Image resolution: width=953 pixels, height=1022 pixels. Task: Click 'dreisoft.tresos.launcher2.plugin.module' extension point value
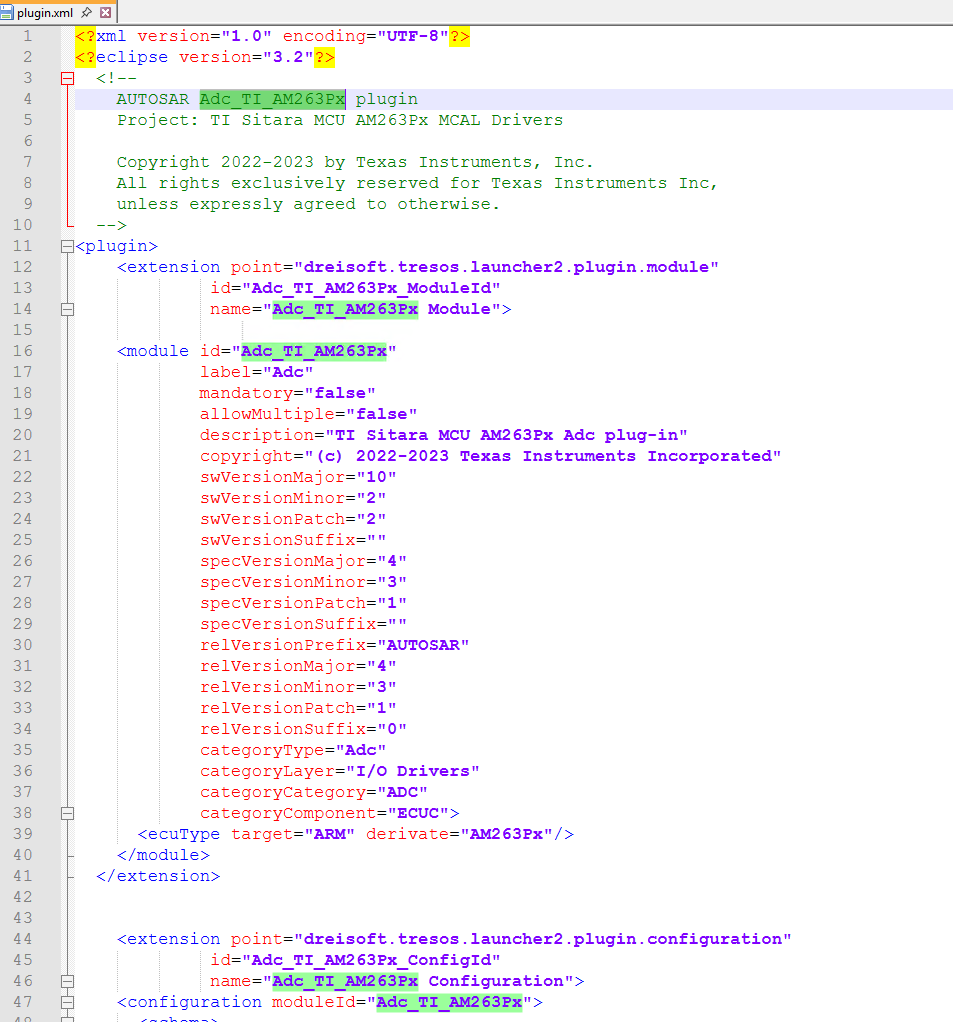coord(506,267)
